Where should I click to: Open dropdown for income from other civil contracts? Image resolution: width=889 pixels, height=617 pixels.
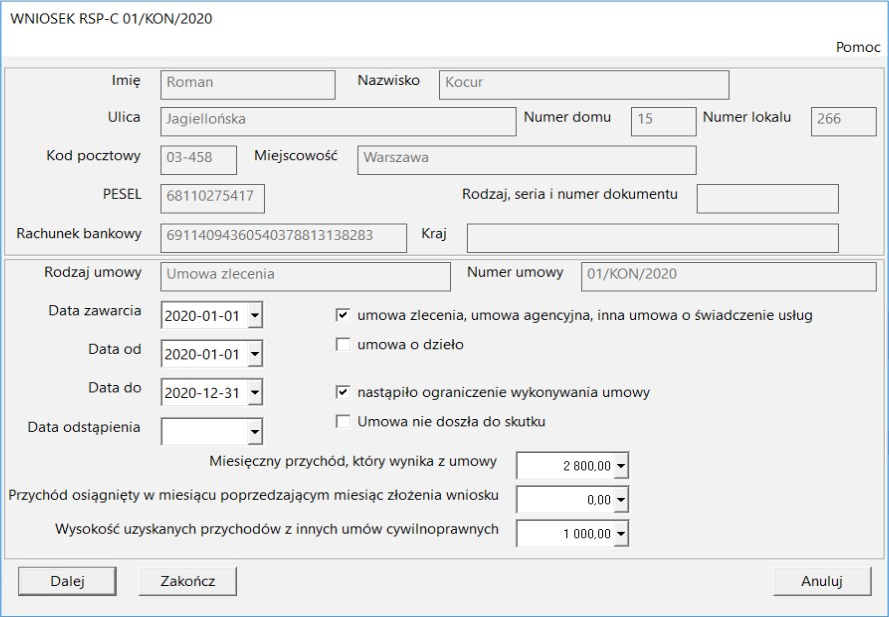(x=621, y=534)
